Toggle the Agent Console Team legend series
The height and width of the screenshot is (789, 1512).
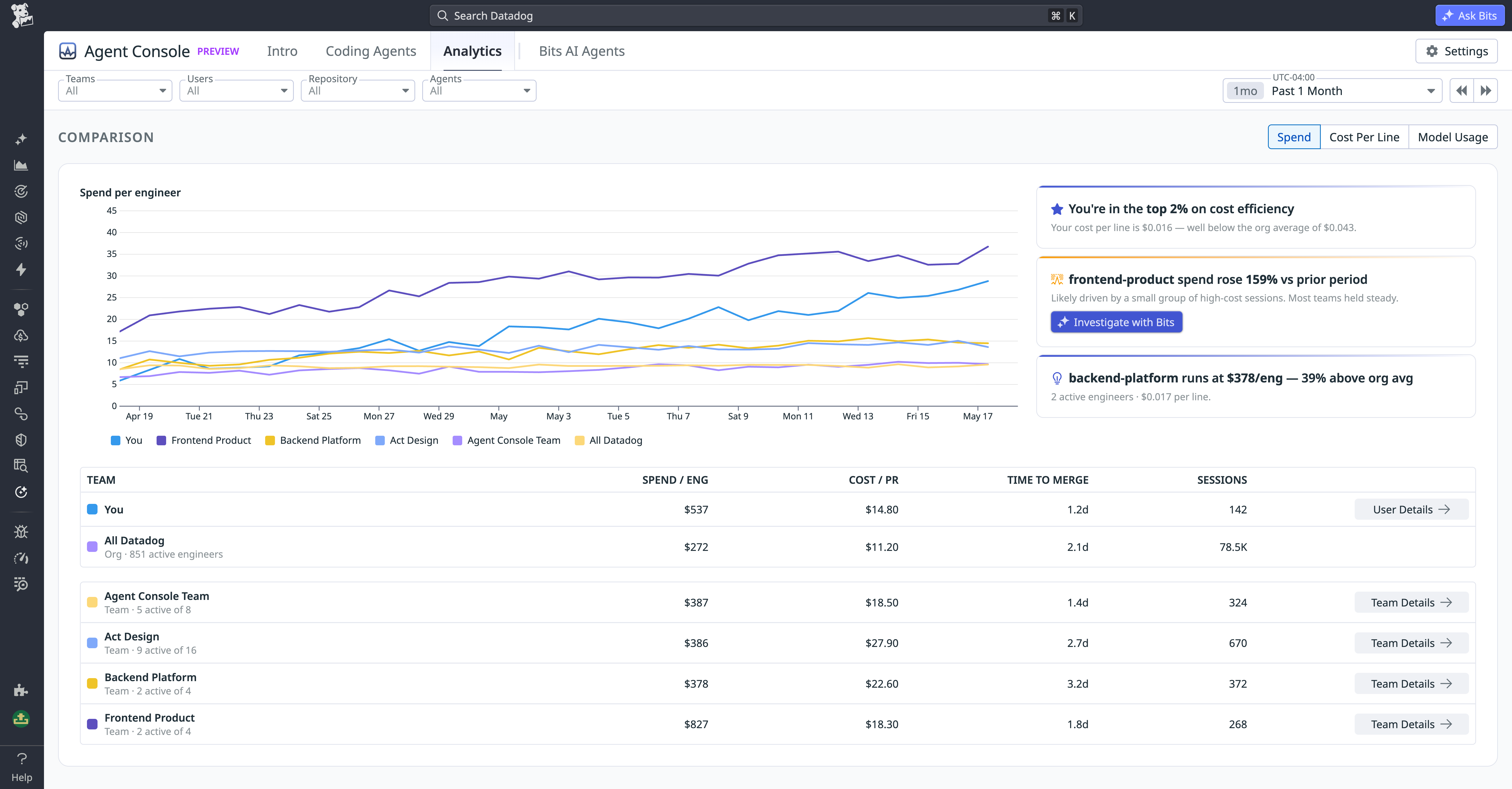pos(506,440)
